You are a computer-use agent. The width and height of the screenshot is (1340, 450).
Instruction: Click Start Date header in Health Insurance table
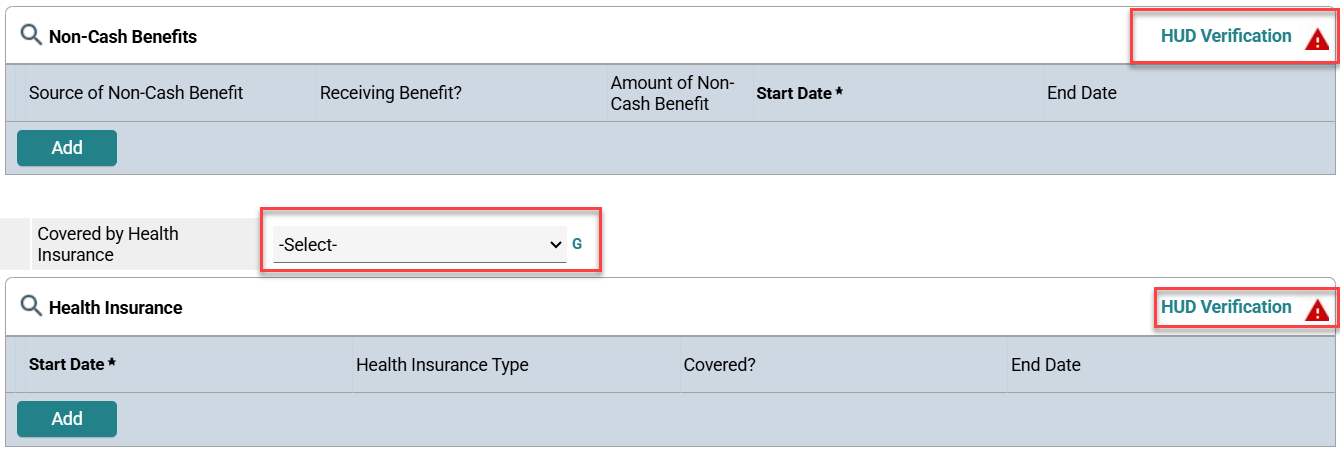tap(72, 365)
